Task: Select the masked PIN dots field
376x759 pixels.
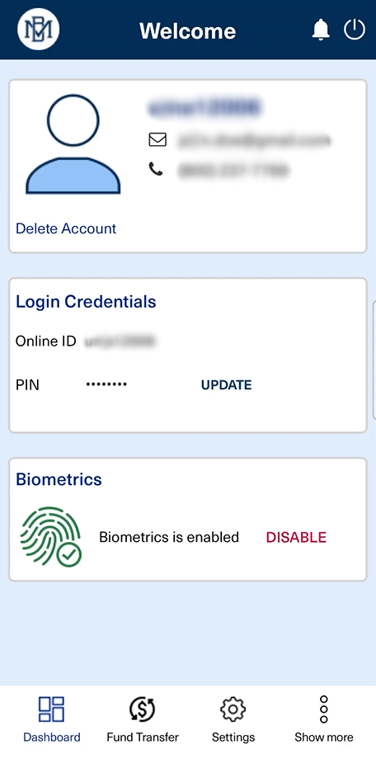Action: click(106, 384)
